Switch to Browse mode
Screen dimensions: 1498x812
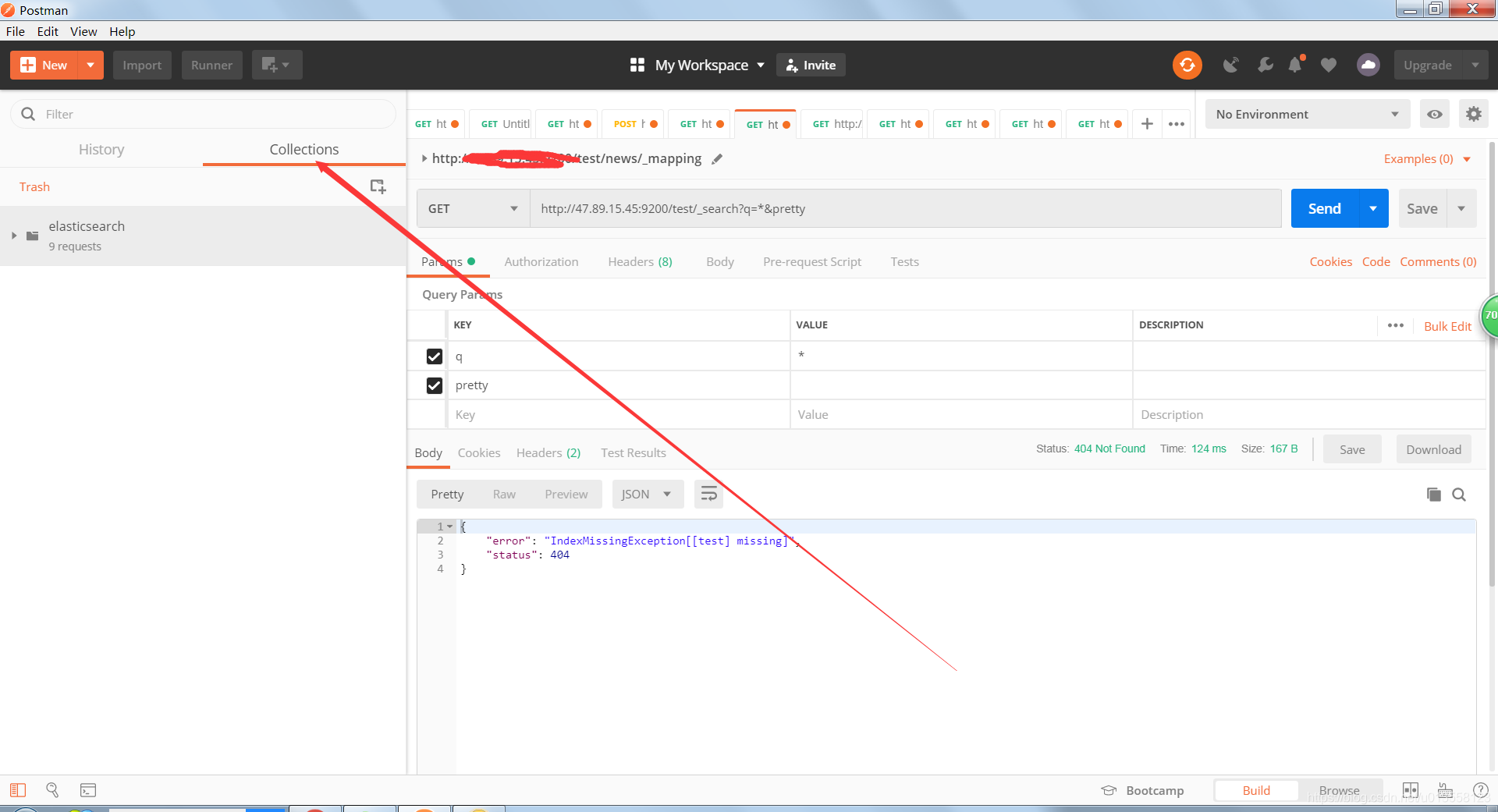tap(1340, 790)
